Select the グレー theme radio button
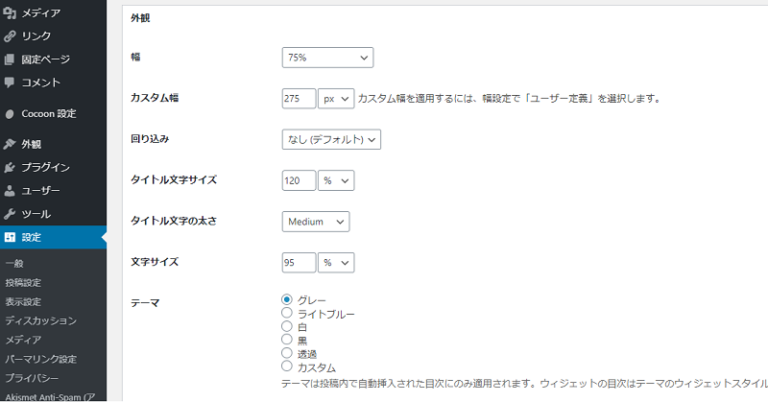The height and width of the screenshot is (402, 768). tap(288, 299)
